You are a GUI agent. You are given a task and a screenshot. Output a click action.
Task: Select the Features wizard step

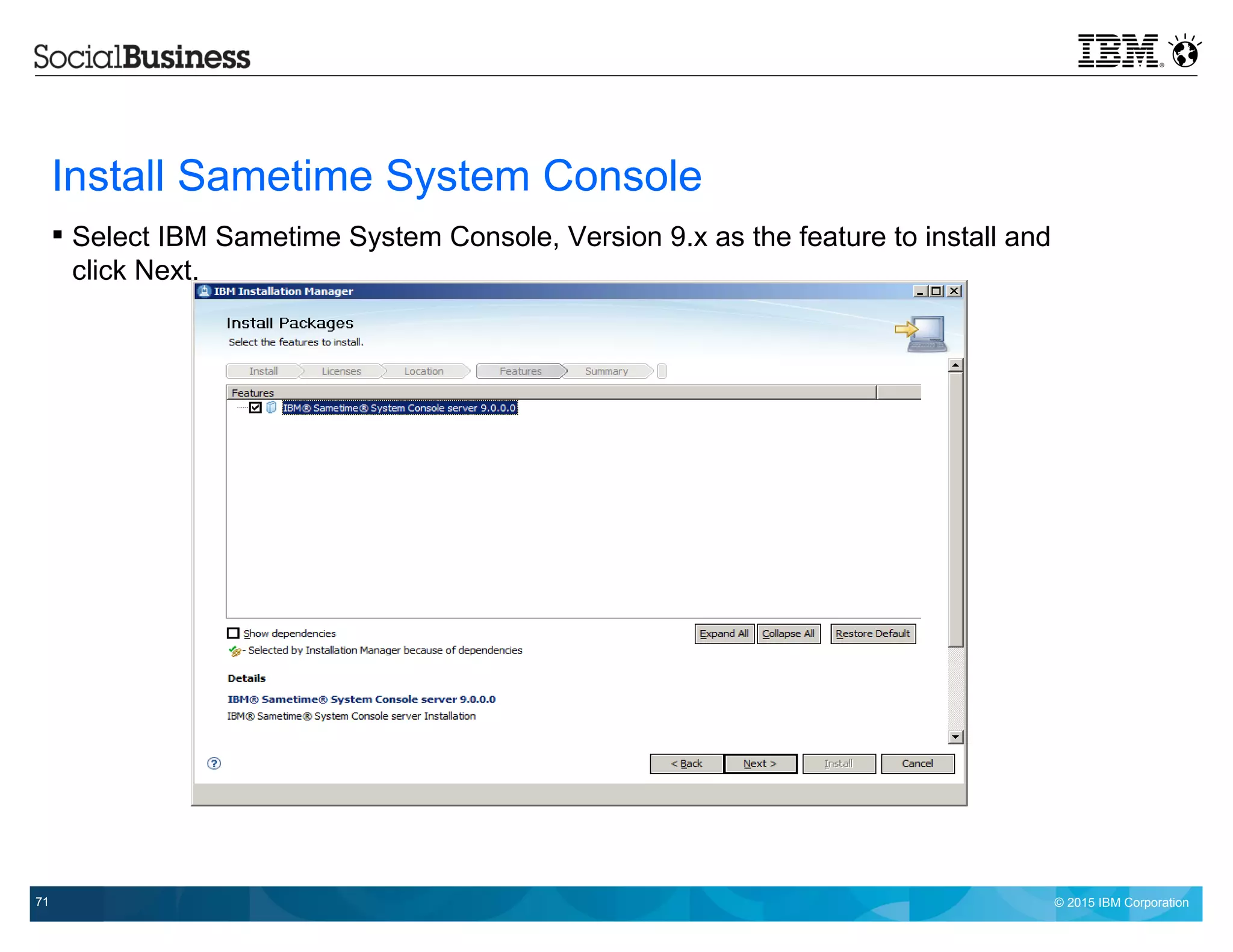coord(521,371)
